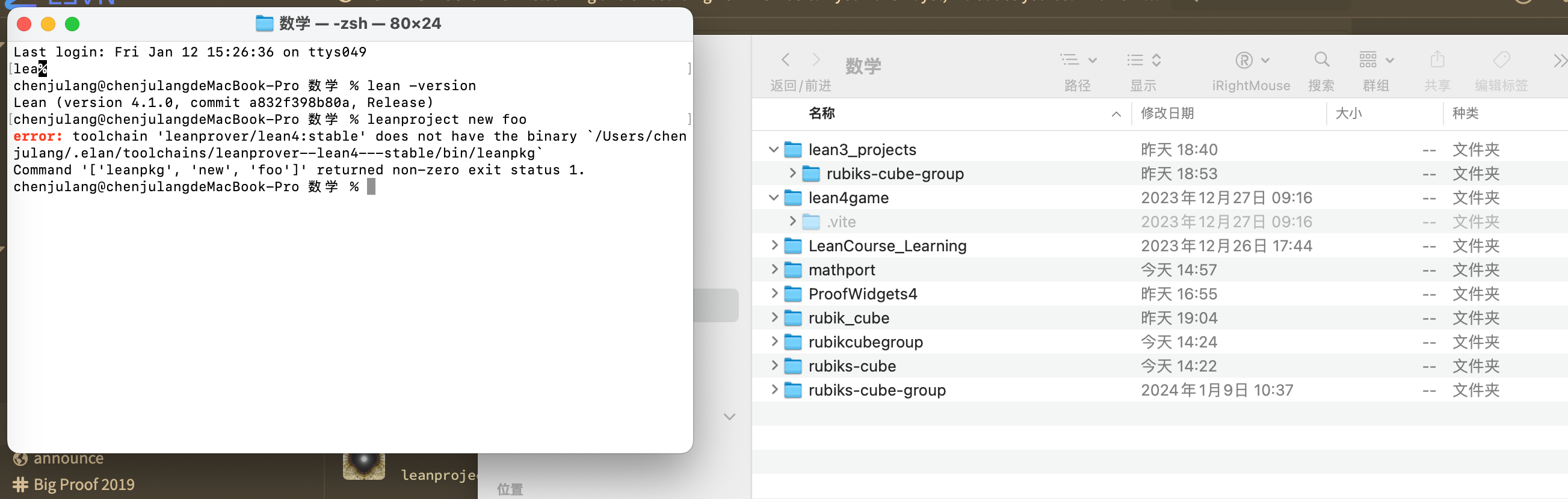Zoom the Terminal window with green button

[72, 23]
